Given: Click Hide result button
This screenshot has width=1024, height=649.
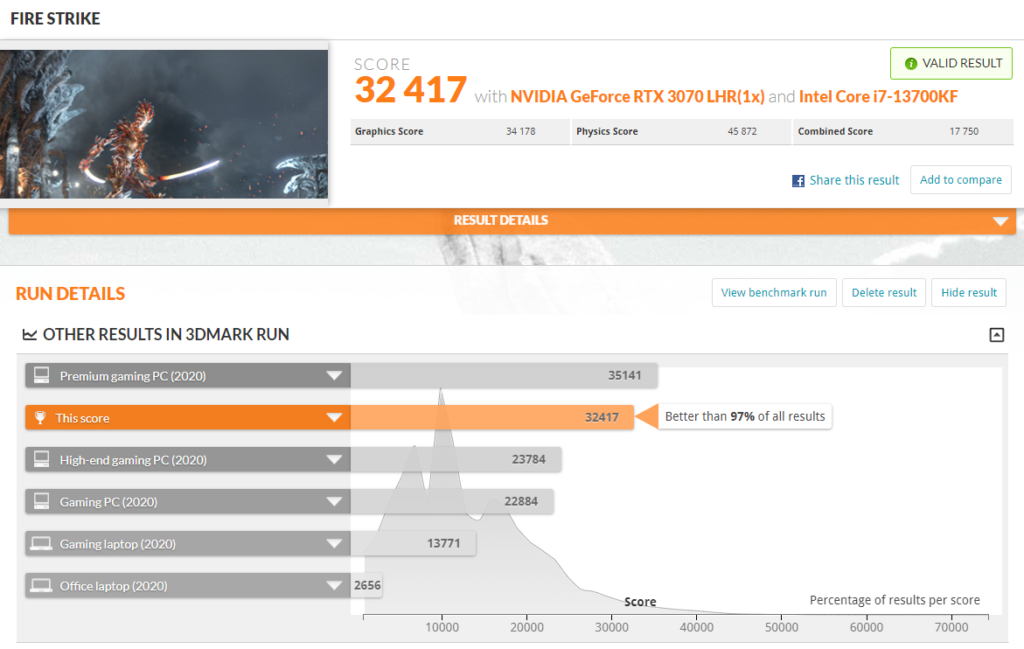Looking at the screenshot, I should 968,293.
